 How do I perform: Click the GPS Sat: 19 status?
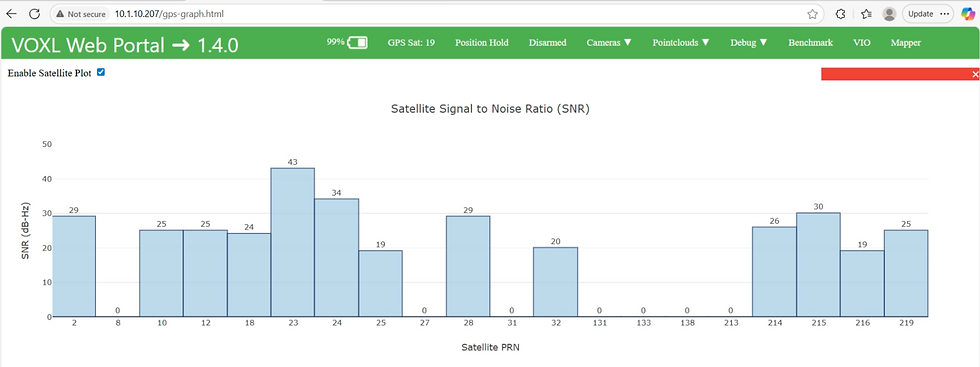[411, 43]
